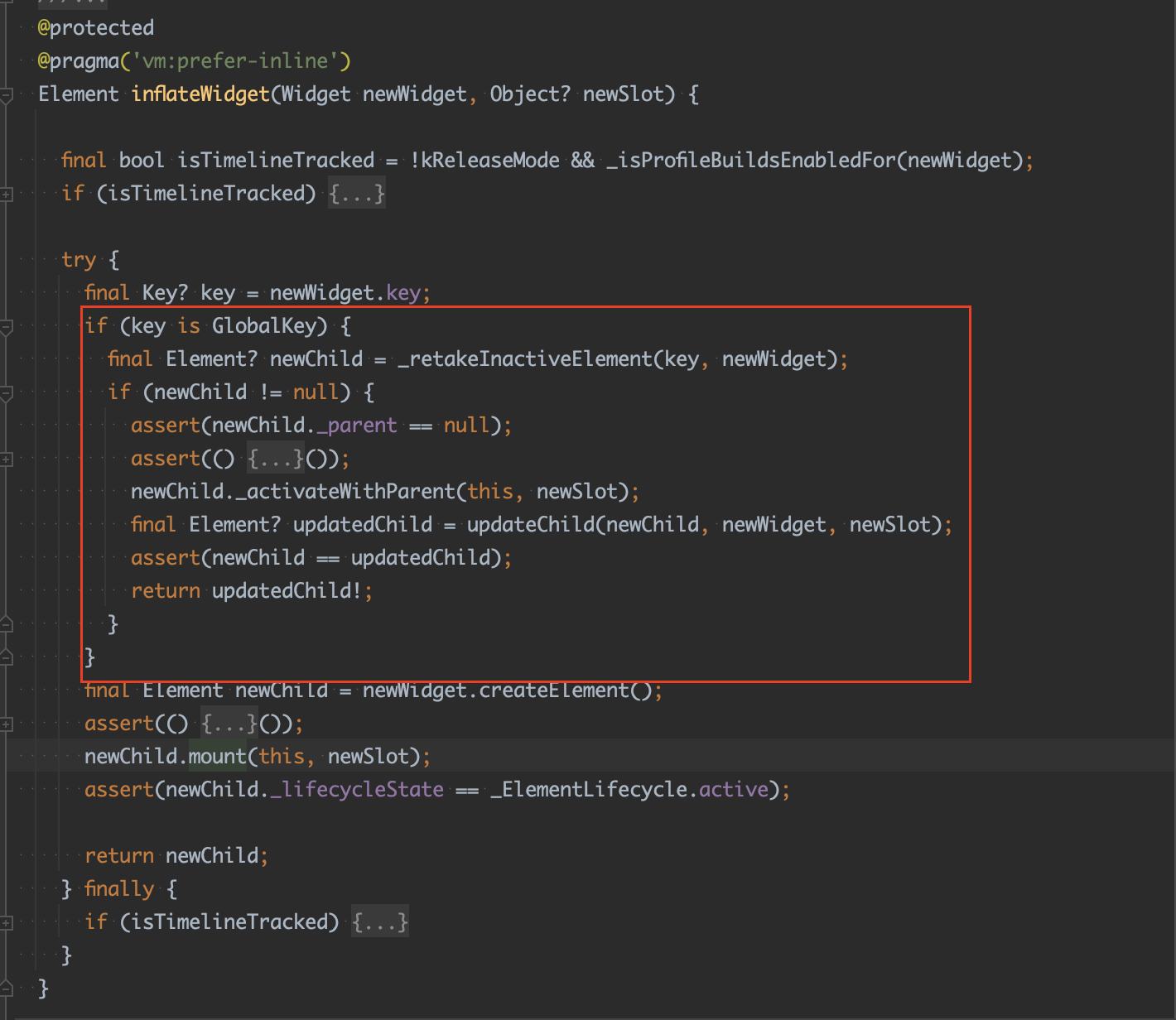
Task: Click the 'bool' keyword
Action: (142, 161)
